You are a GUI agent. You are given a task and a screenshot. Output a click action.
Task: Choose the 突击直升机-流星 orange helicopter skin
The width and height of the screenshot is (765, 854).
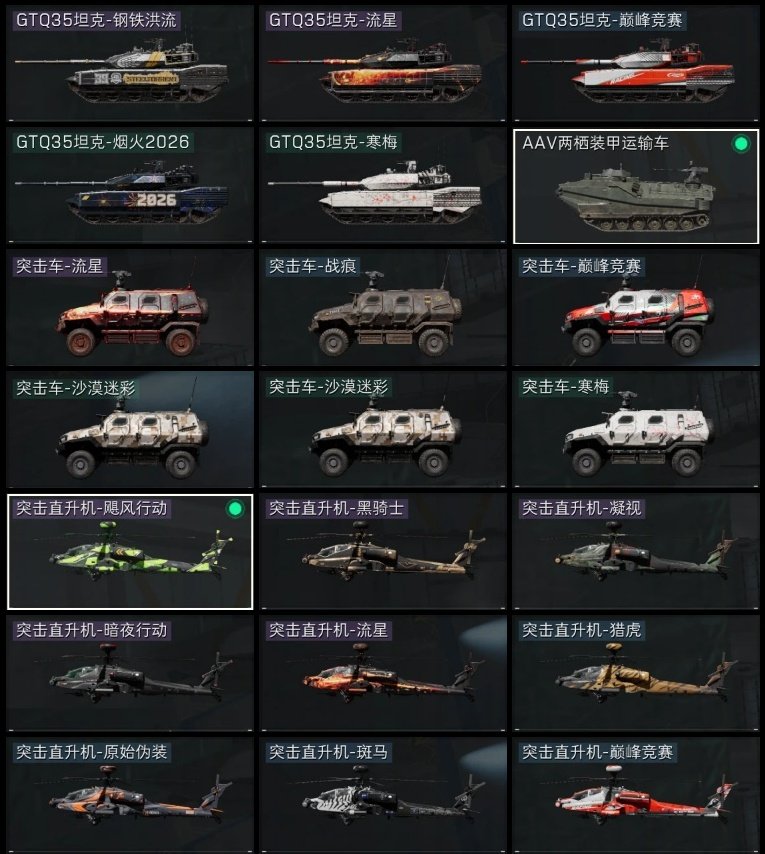pyautogui.click(x=383, y=673)
